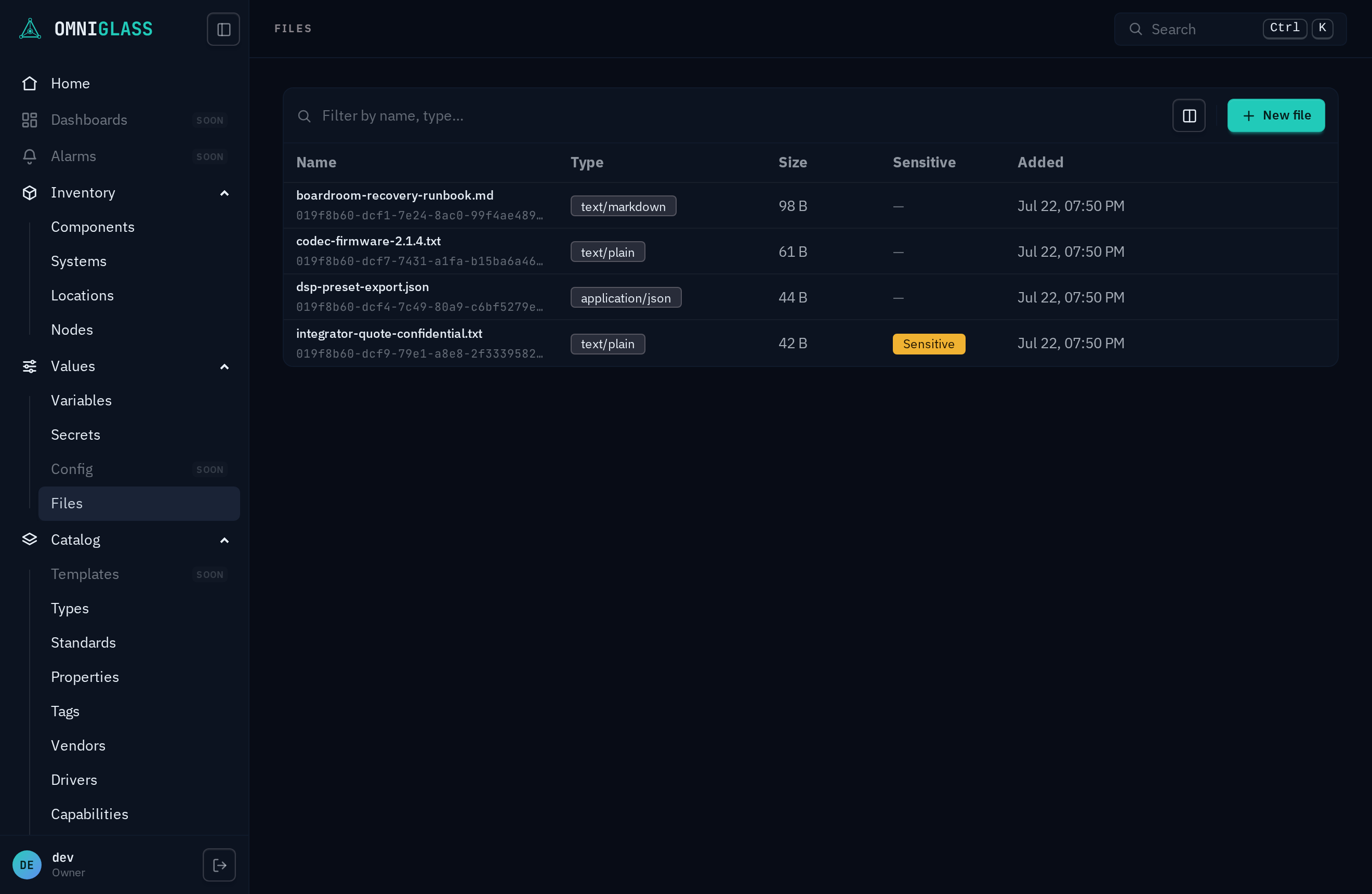Collapse the Catalog section chevron
The width and height of the screenshot is (1372, 894).
click(x=224, y=540)
